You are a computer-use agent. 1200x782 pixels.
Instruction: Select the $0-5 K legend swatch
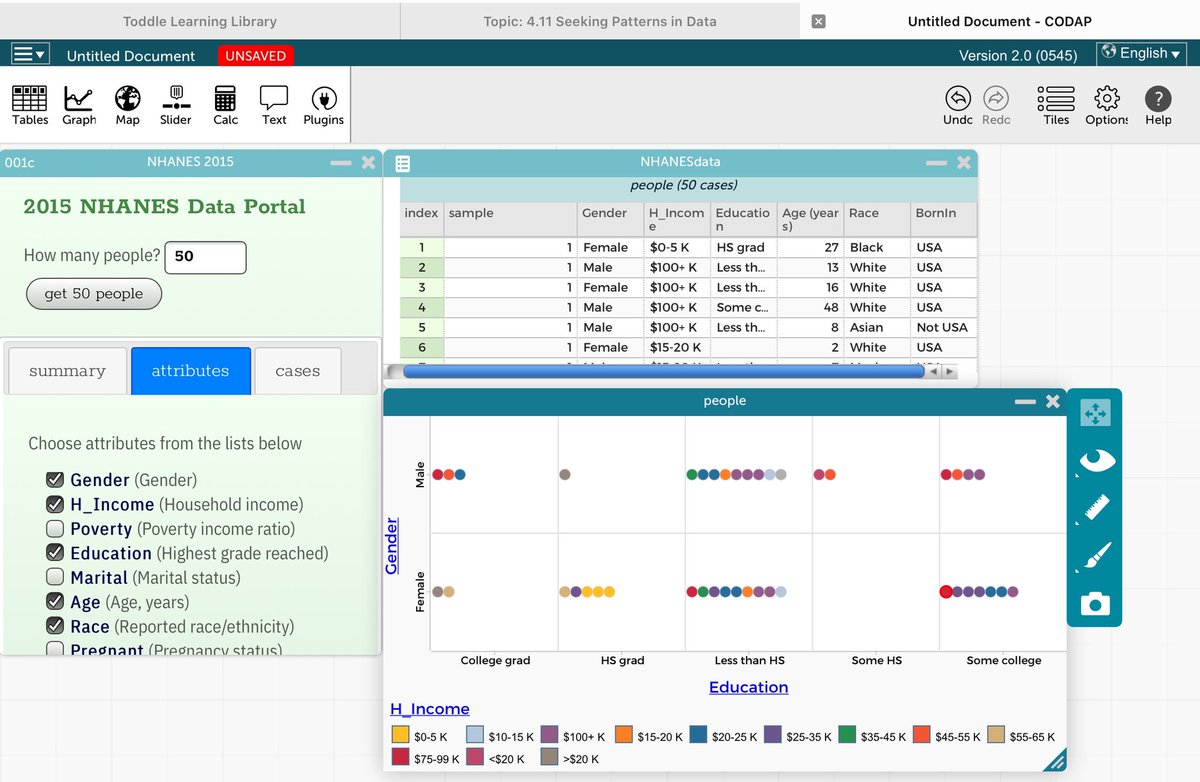[399, 735]
